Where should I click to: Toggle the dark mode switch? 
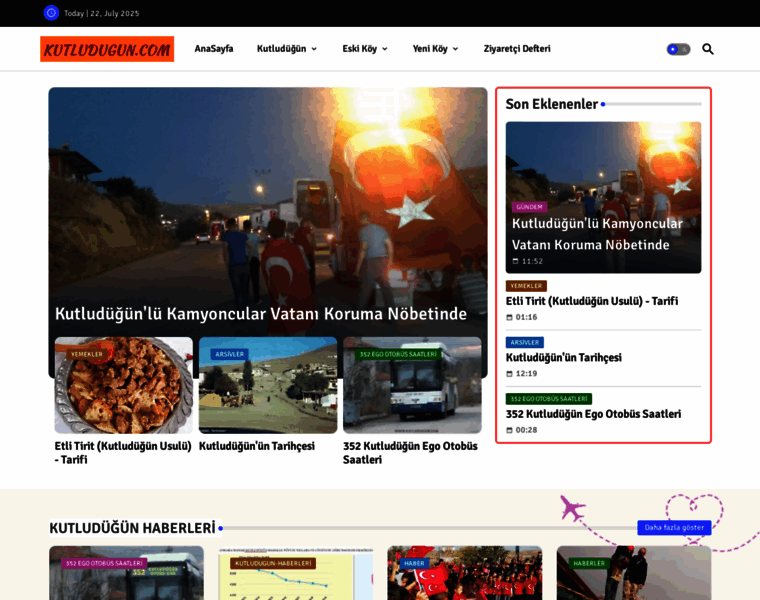pos(678,49)
